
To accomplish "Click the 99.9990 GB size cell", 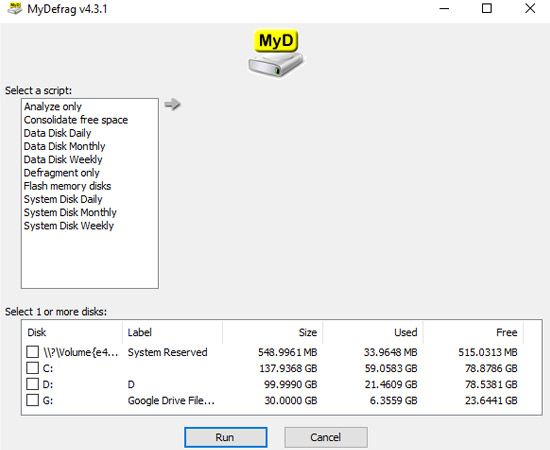I will 291,384.
